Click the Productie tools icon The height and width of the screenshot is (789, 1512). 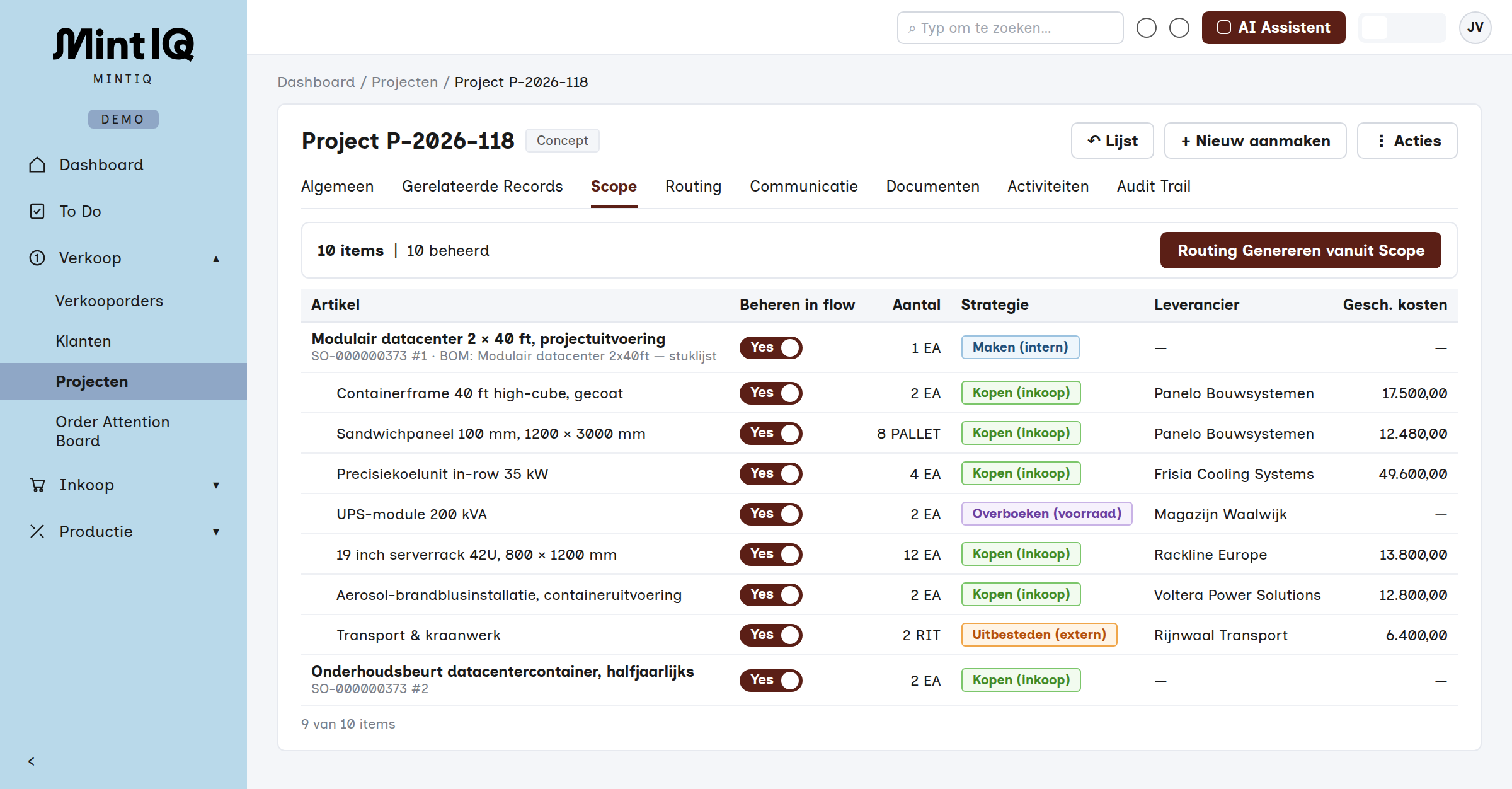tap(37, 531)
